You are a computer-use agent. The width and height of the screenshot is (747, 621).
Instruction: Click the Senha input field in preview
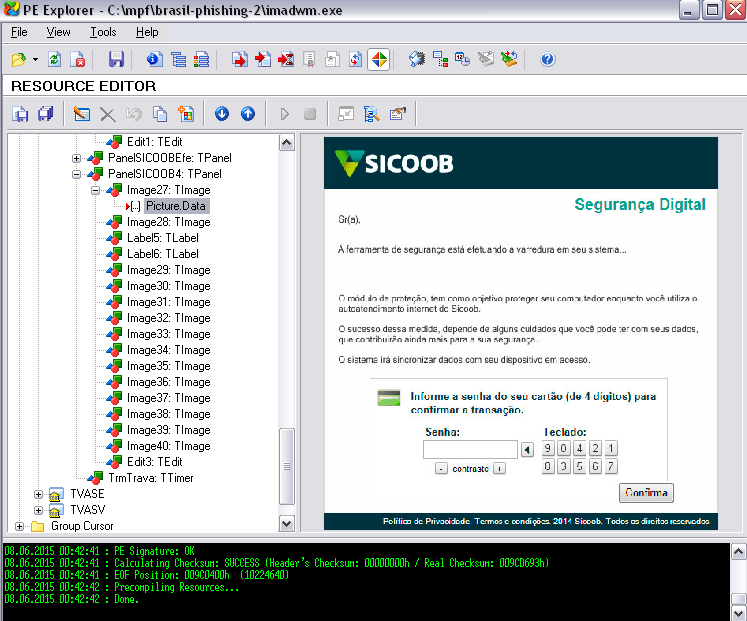(x=470, y=450)
